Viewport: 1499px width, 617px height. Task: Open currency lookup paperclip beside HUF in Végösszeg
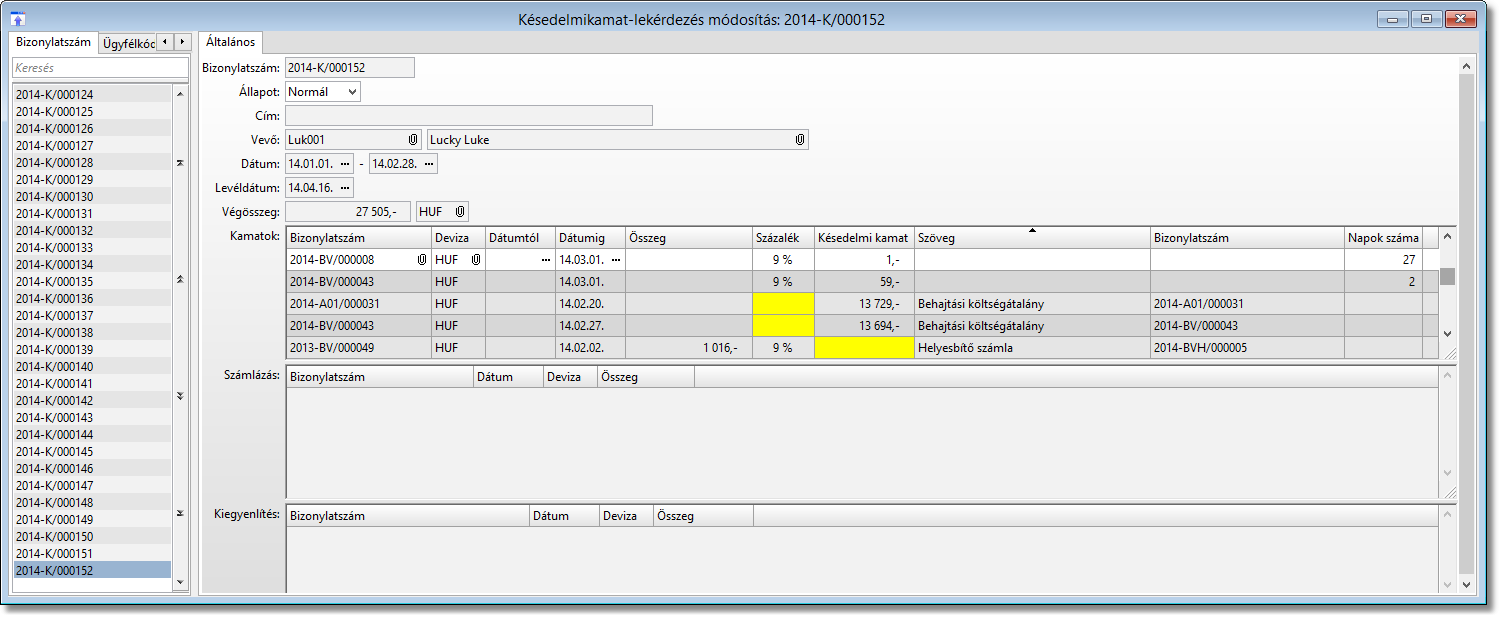tap(459, 212)
